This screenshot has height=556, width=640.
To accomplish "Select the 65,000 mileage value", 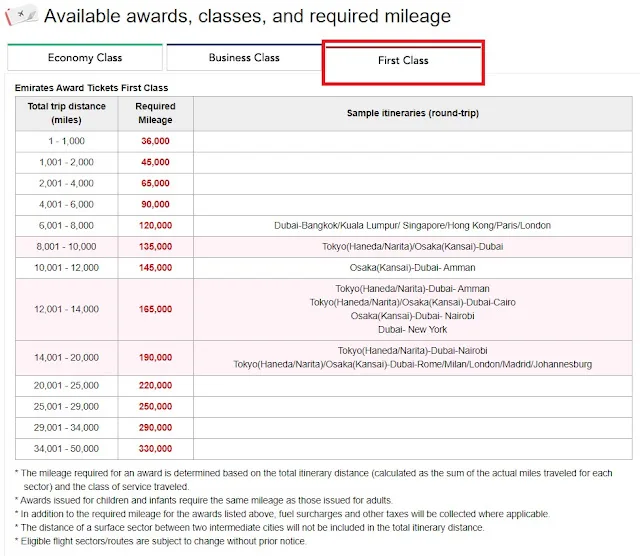I will pos(156,183).
